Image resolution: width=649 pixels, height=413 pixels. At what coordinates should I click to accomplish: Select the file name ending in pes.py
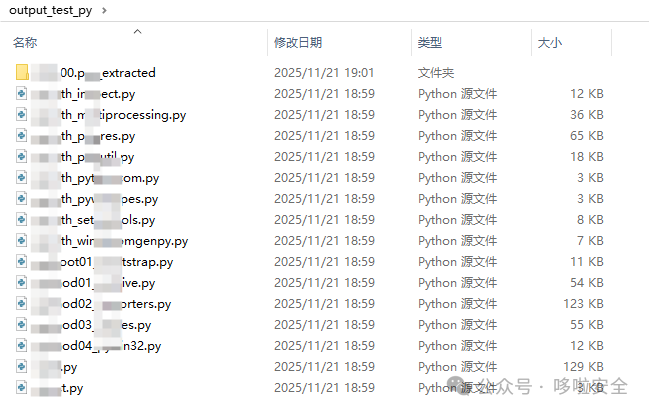[109, 199]
